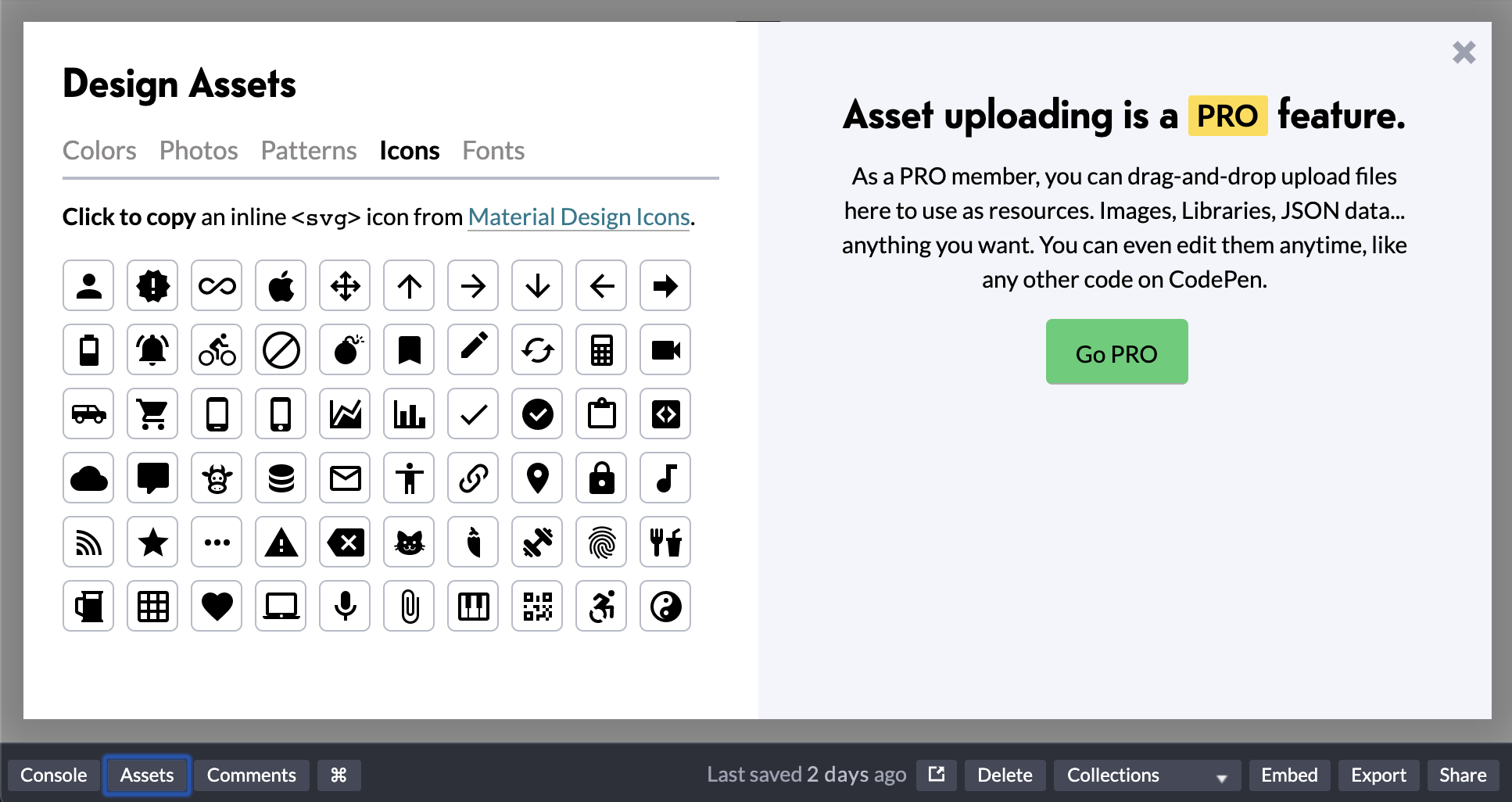Copy the person account SVG icon
This screenshot has height=802, width=1512.
point(88,285)
